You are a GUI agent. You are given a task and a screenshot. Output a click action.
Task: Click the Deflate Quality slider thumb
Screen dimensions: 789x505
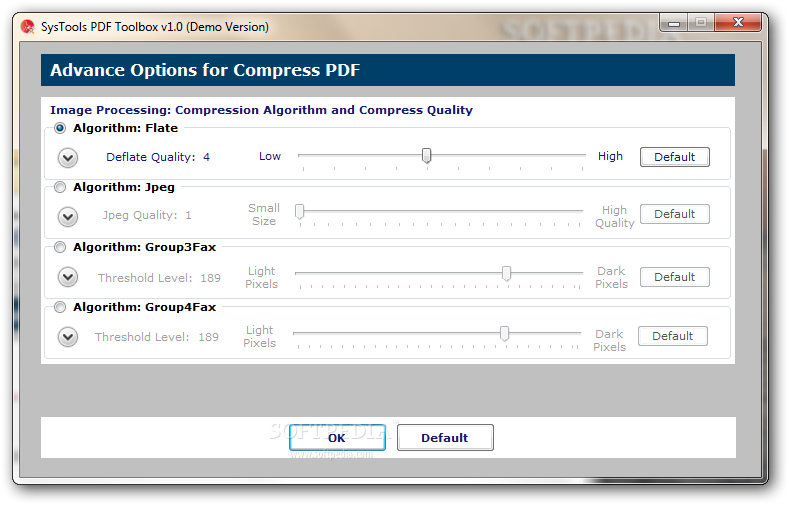pyautogui.click(x=427, y=156)
